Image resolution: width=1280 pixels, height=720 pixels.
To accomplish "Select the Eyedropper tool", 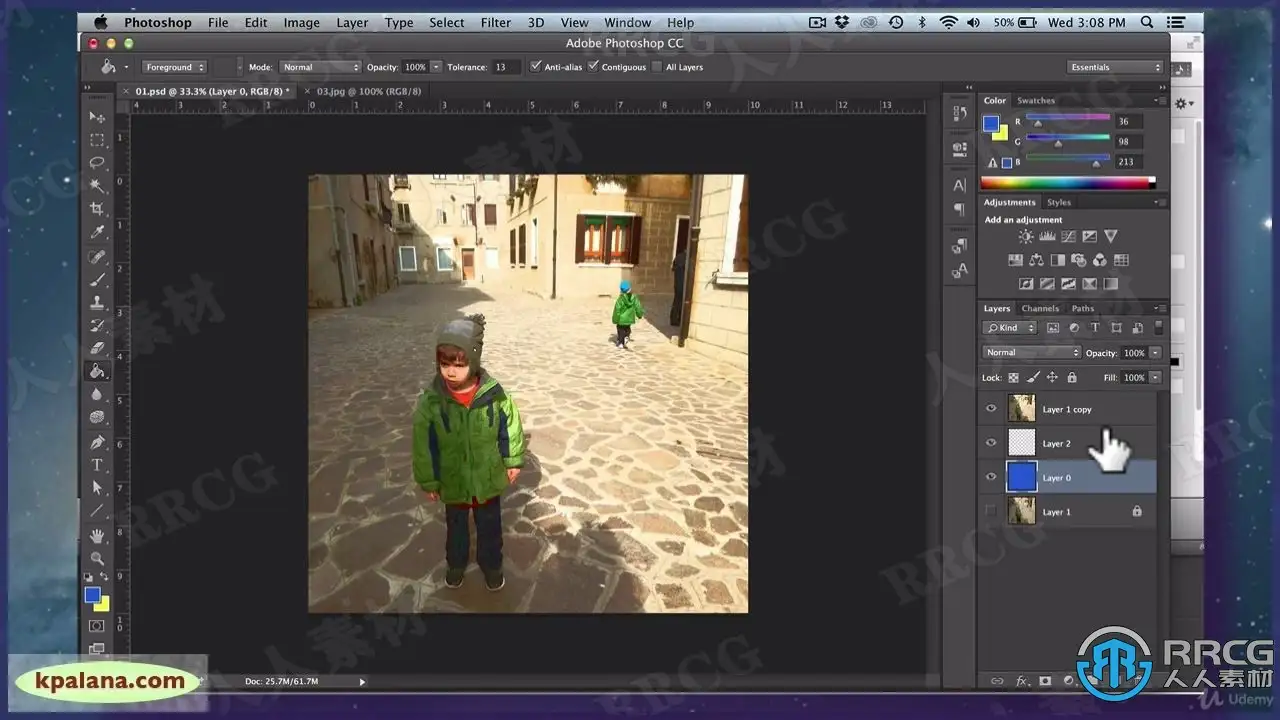I will pos(97,232).
